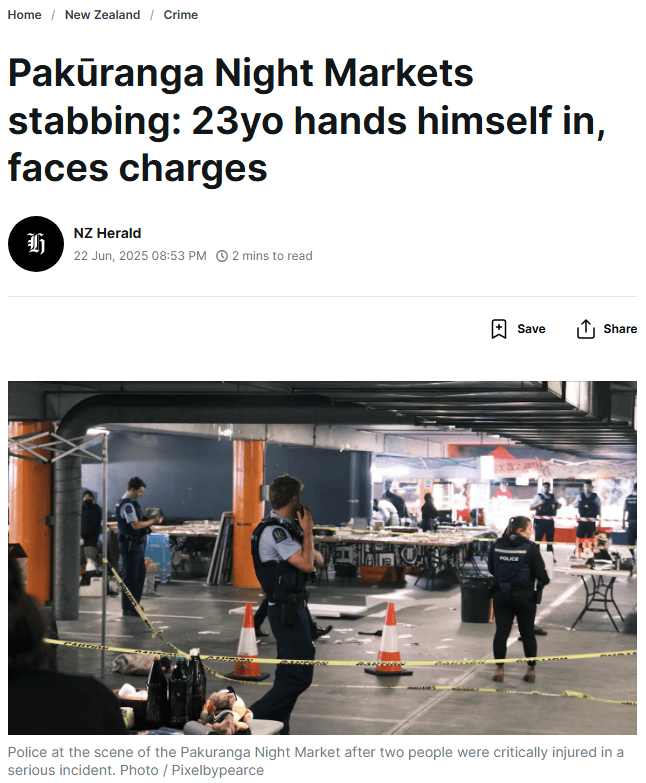This screenshot has height=783, width=646.
Task: Open the NZ Herald round logo avatar
Action: [36, 244]
